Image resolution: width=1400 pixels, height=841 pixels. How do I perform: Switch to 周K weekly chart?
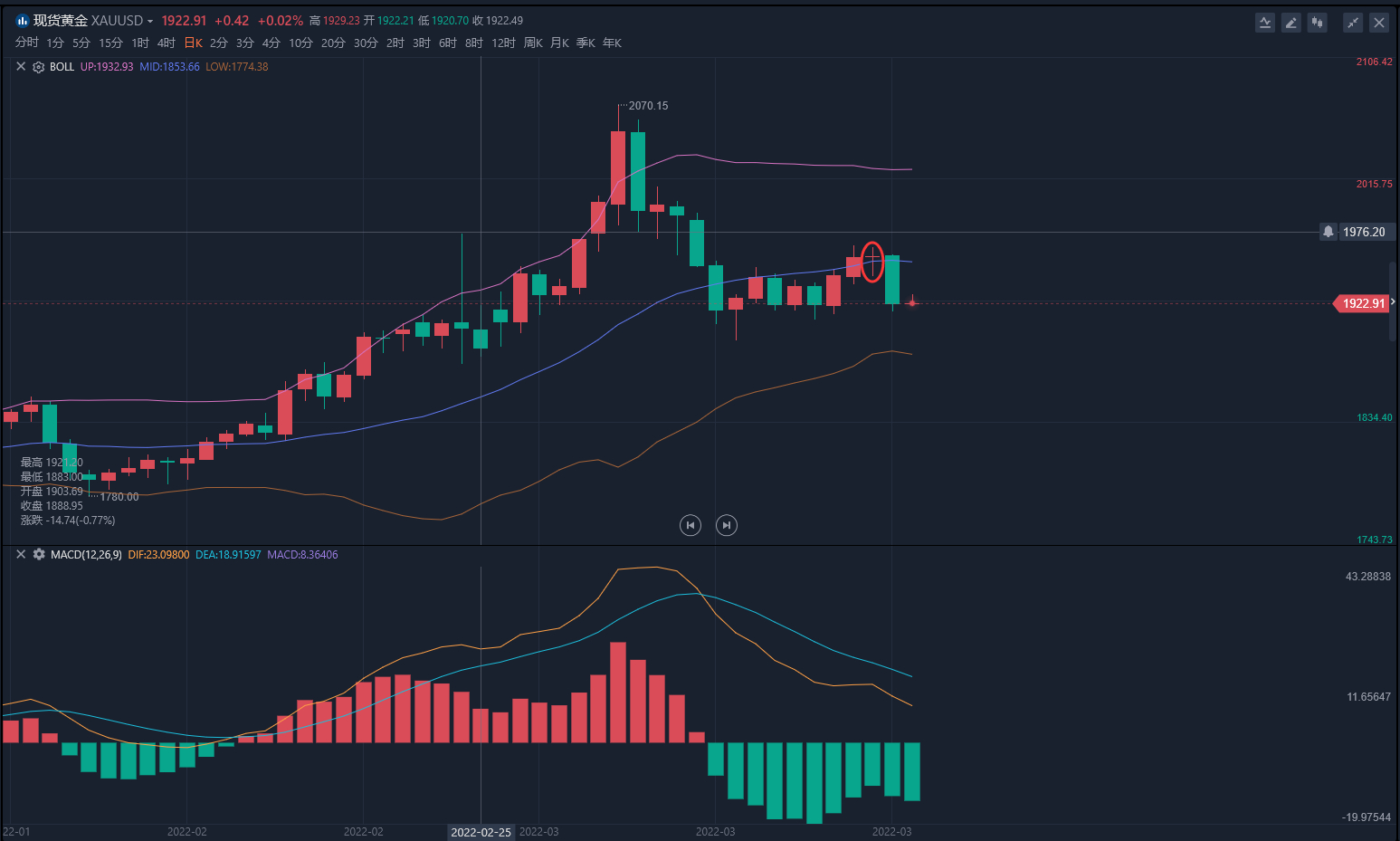[533, 43]
